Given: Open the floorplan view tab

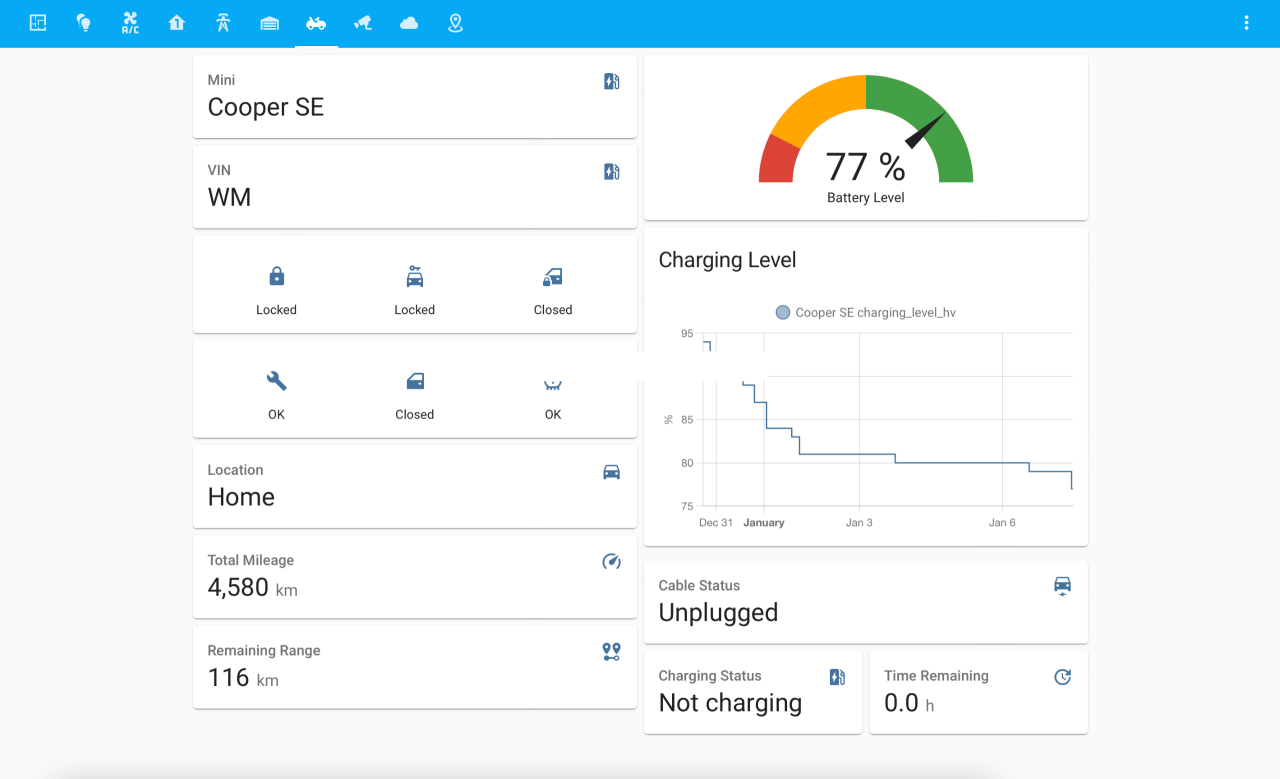Looking at the screenshot, I should [x=38, y=23].
